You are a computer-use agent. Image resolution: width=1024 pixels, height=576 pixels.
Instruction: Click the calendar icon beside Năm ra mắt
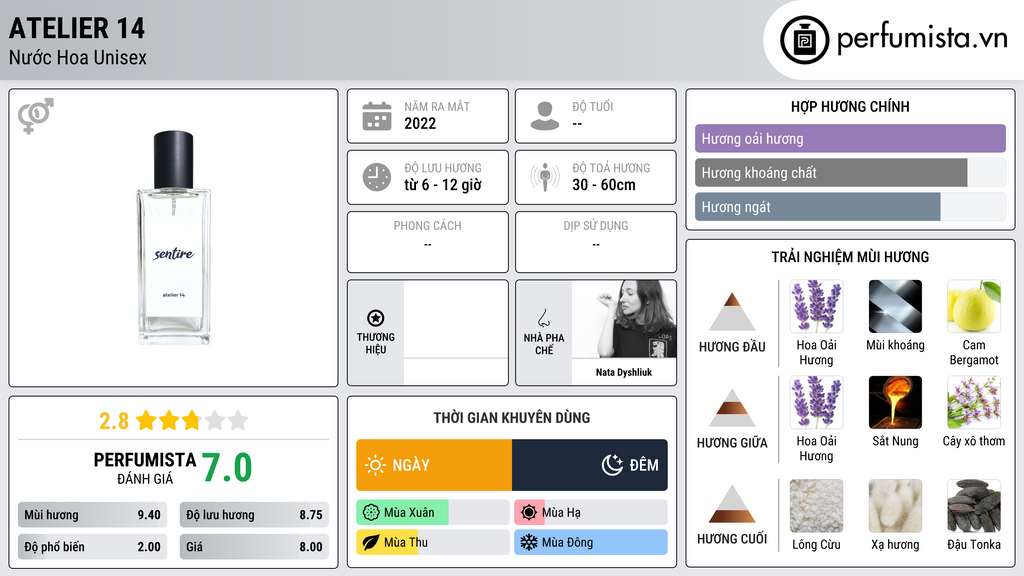click(x=377, y=116)
